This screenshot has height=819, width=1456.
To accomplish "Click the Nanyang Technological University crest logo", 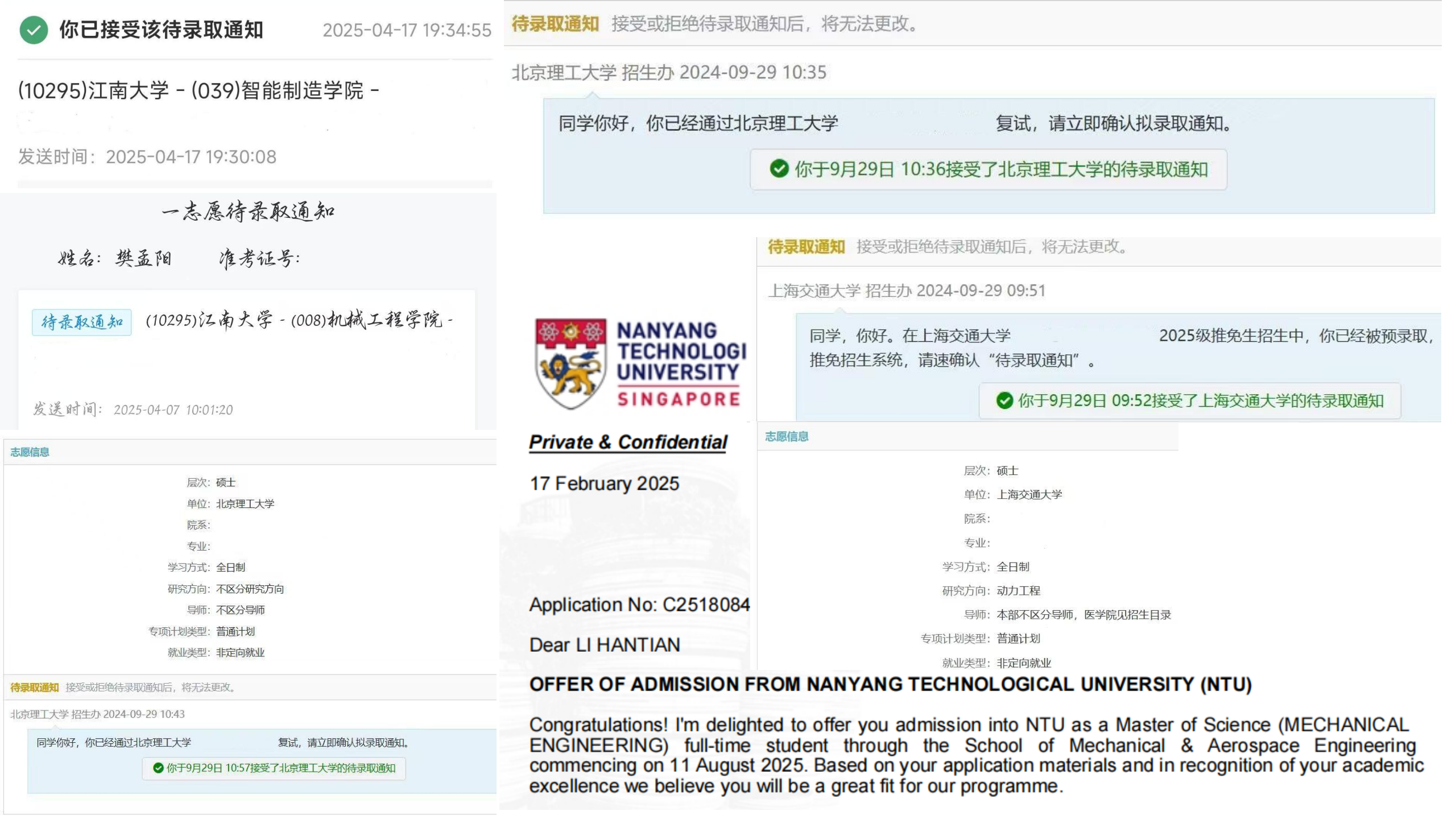I will tap(570, 364).
